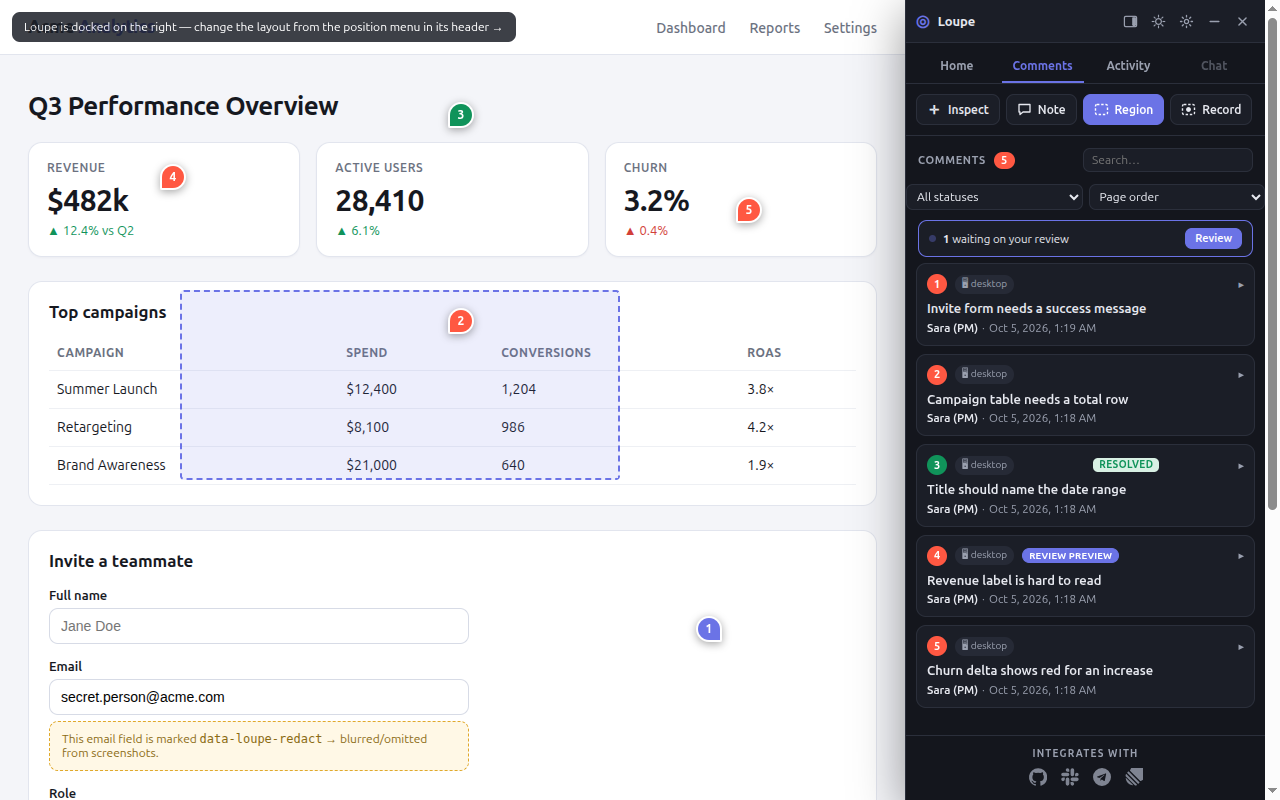Screen dimensions: 1280x800
Task: Click the Review button
Action: click(x=1213, y=238)
